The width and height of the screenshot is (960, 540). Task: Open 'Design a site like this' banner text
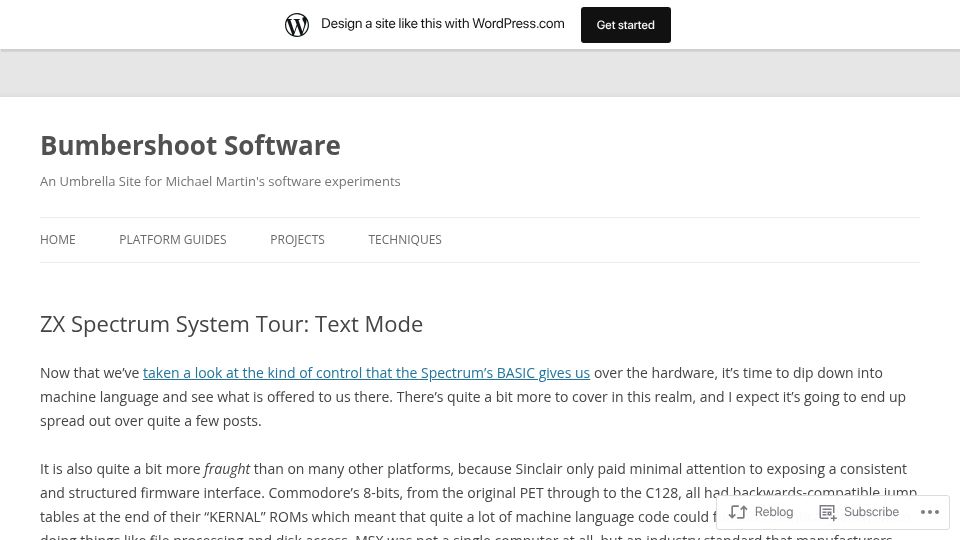tap(443, 24)
